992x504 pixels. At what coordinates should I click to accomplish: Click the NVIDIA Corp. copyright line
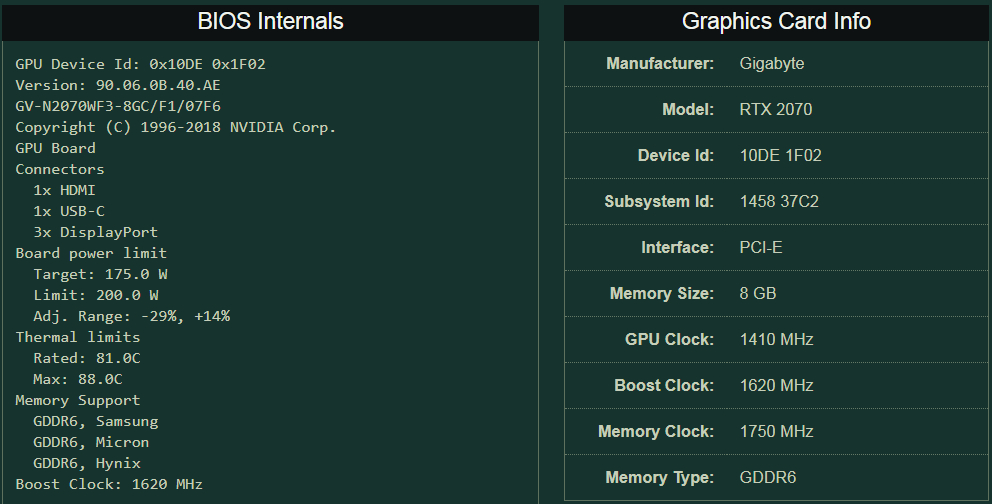coord(175,127)
